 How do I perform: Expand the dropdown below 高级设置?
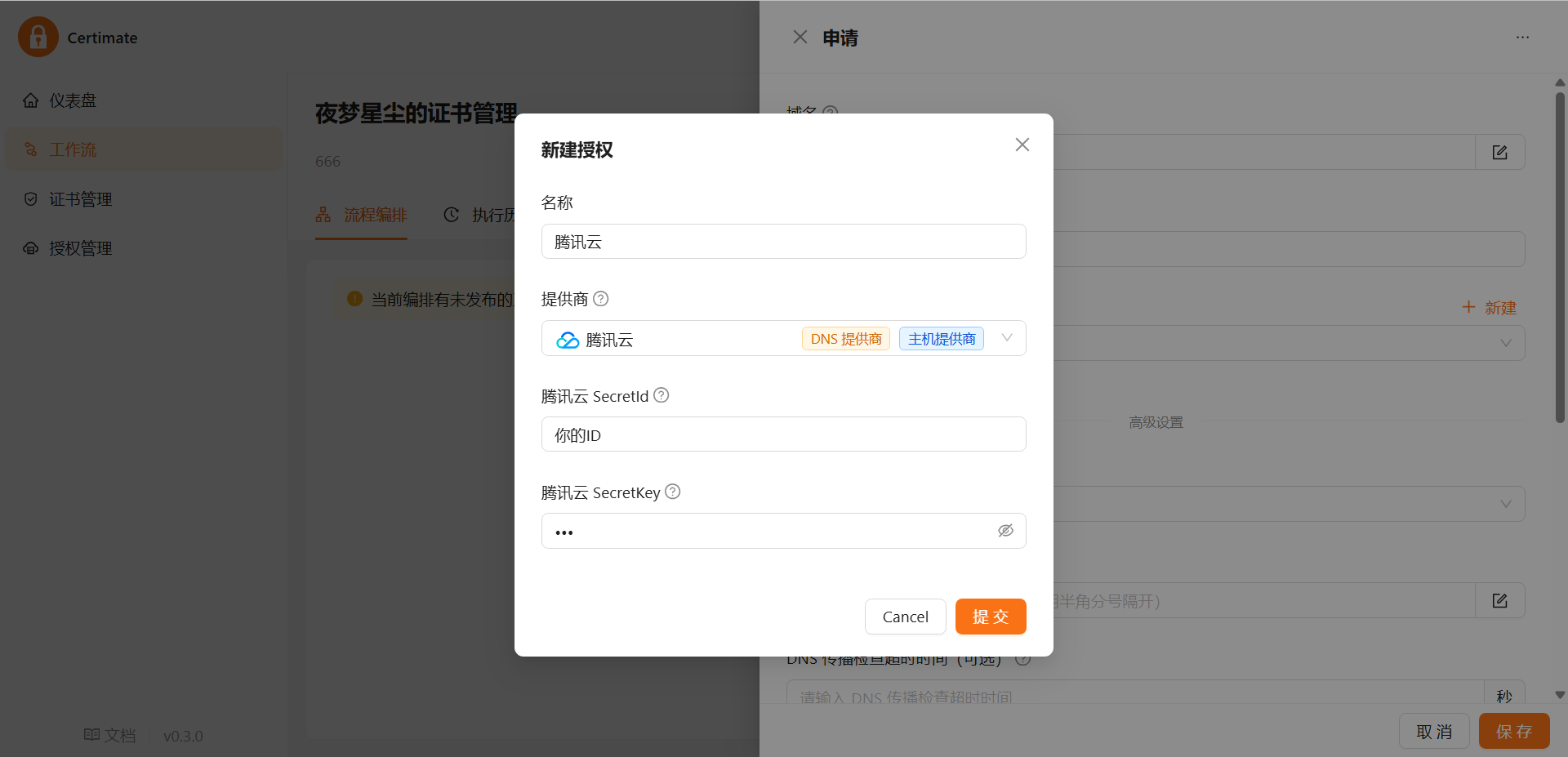pyautogui.click(x=1505, y=504)
